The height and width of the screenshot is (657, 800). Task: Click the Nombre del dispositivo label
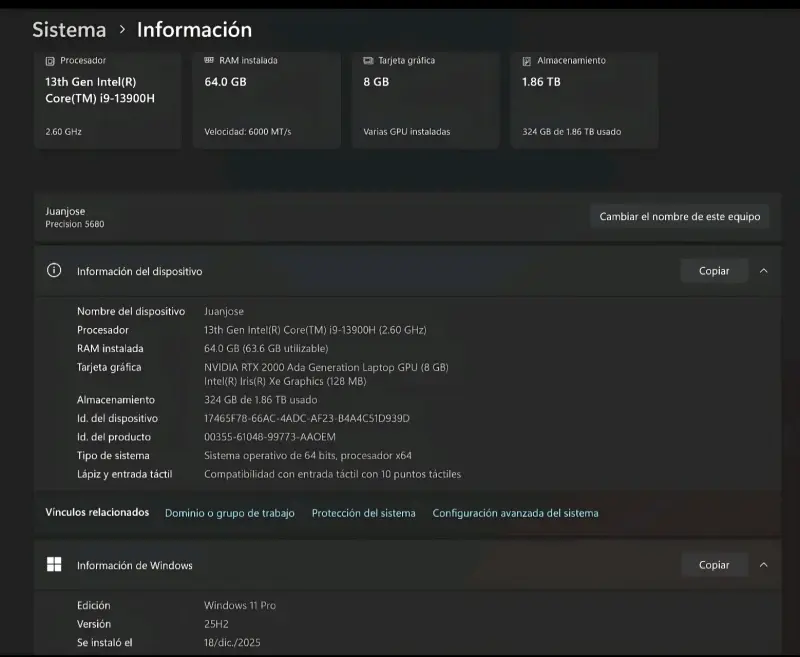tap(131, 311)
